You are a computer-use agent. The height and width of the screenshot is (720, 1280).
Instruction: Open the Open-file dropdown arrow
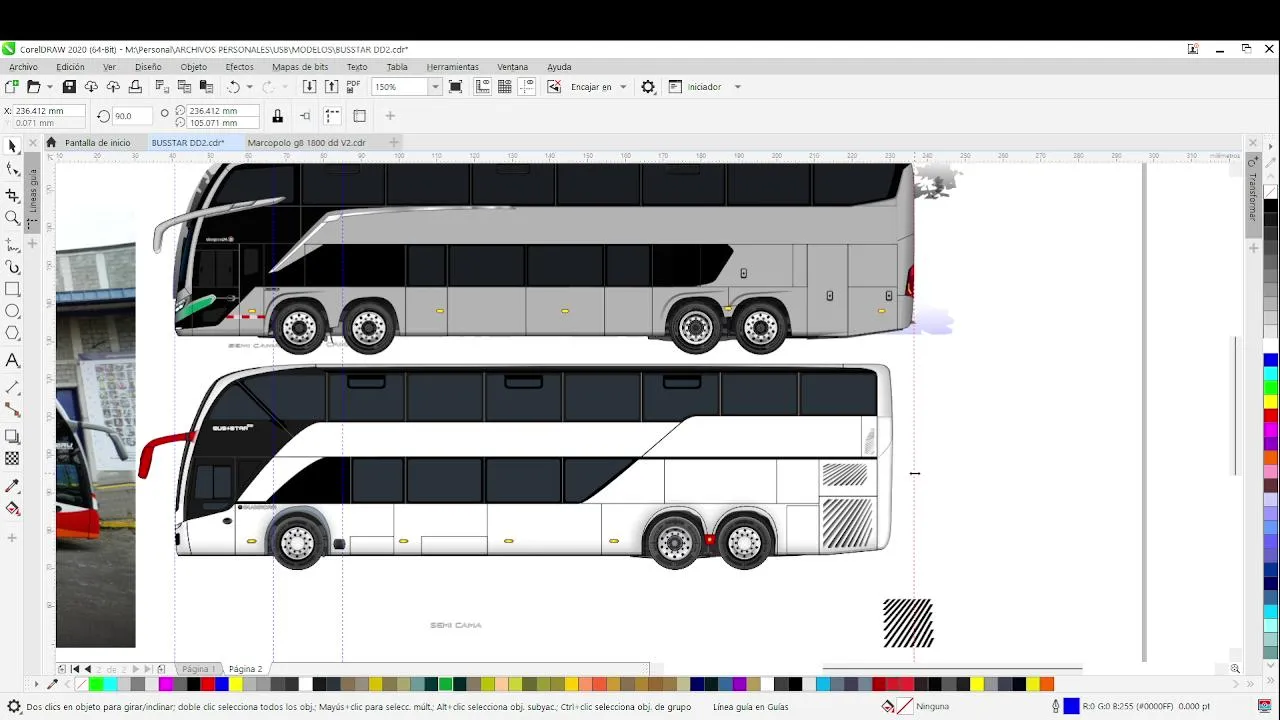coord(48,87)
